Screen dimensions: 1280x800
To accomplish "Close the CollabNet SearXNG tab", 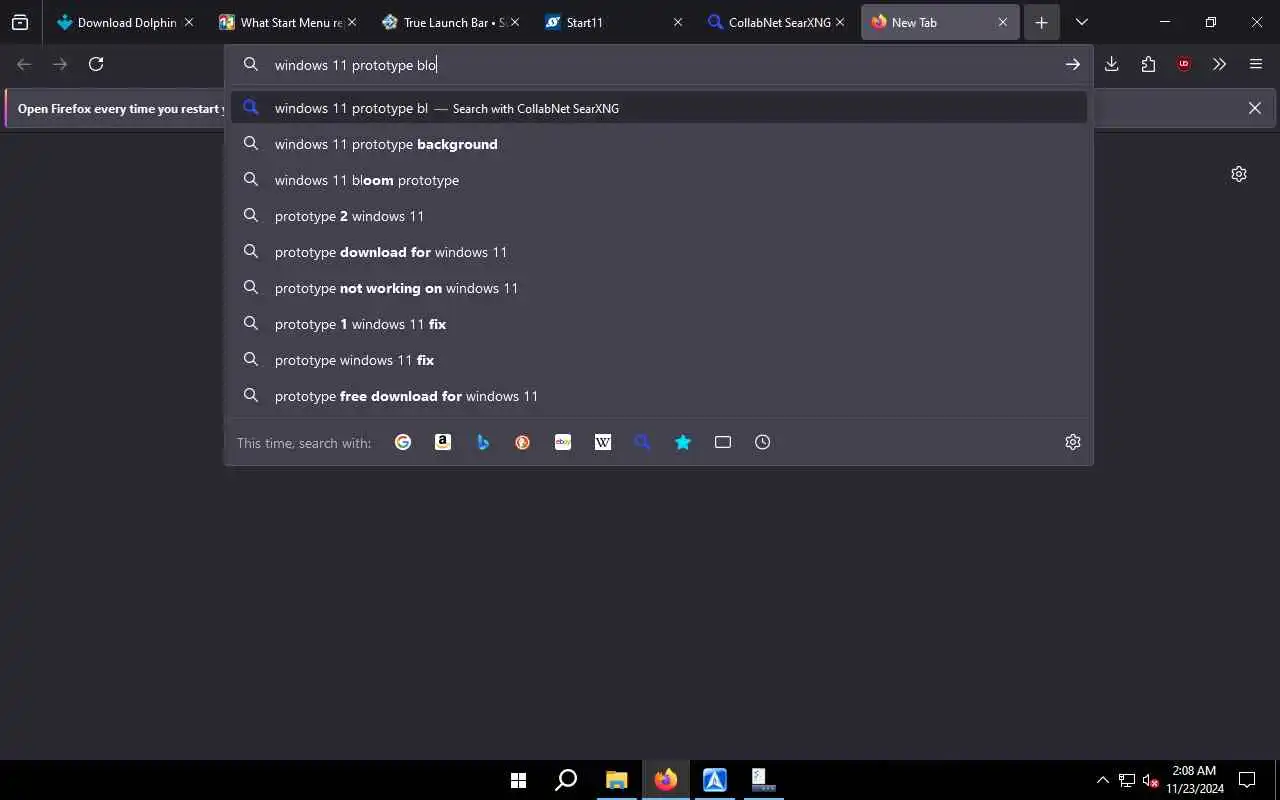I will pos(840,22).
